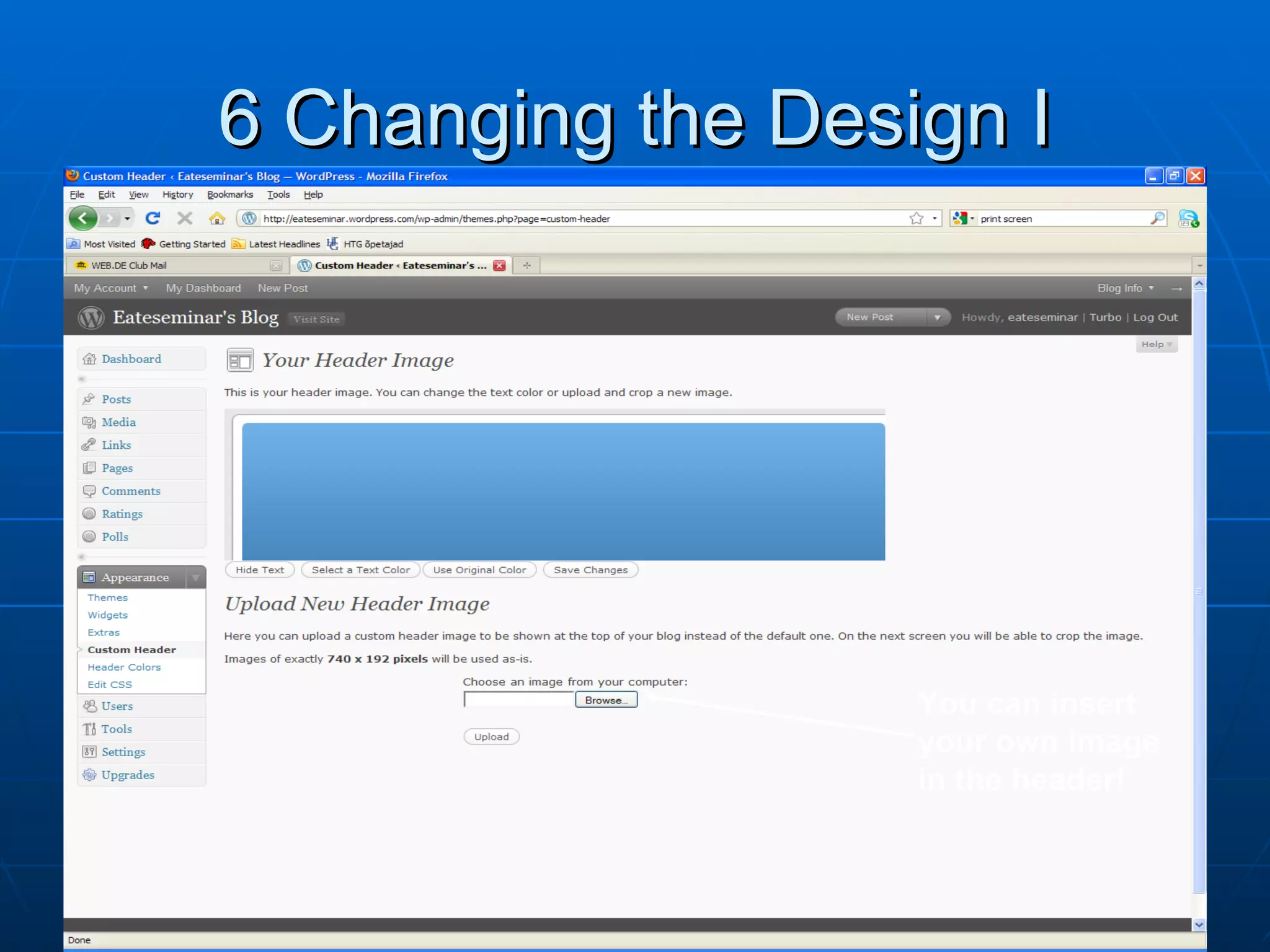The height and width of the screenshot is (952, 1270).
Task: Open Ratings section in sidebar
Action: (x=141, y=514)
